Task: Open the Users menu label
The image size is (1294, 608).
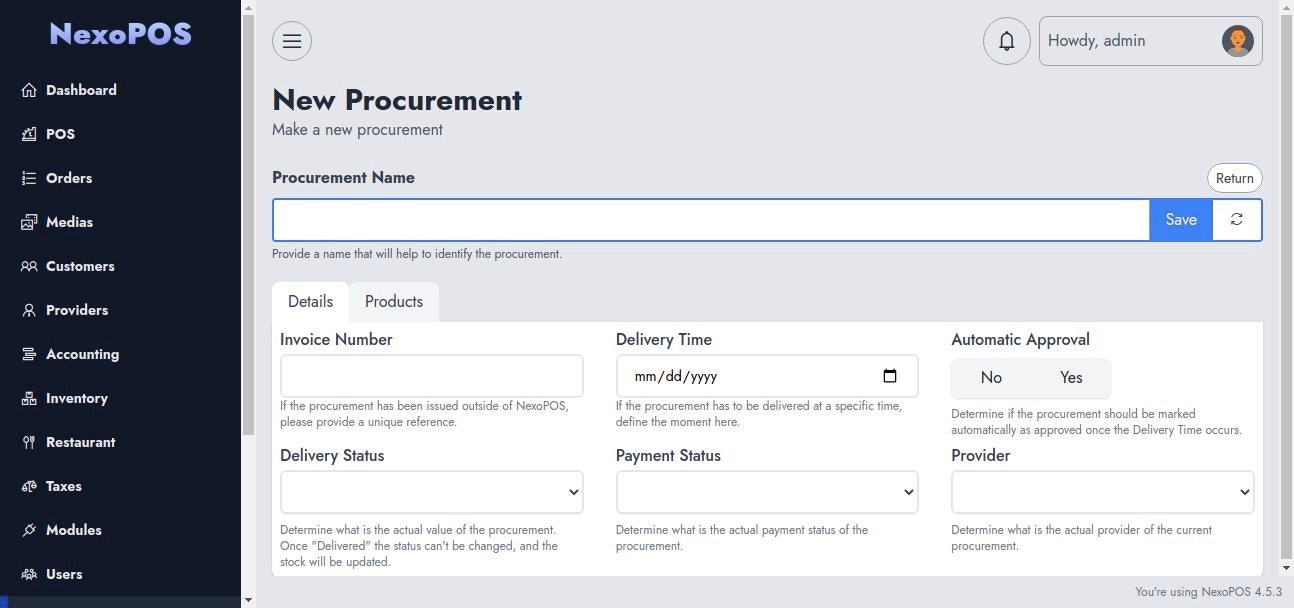Action: [64, 574]
